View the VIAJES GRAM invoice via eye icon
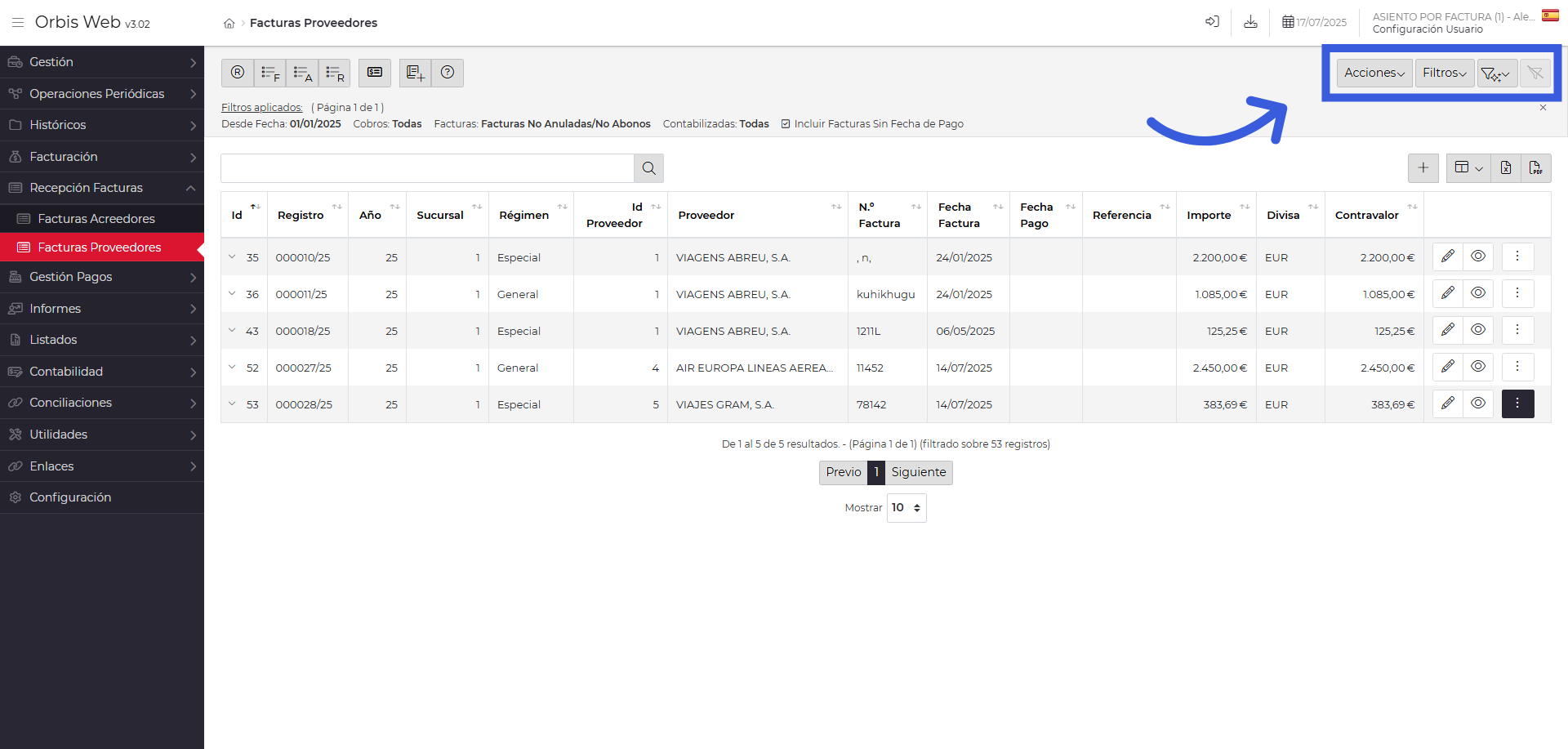 [x=1477, y=403]
